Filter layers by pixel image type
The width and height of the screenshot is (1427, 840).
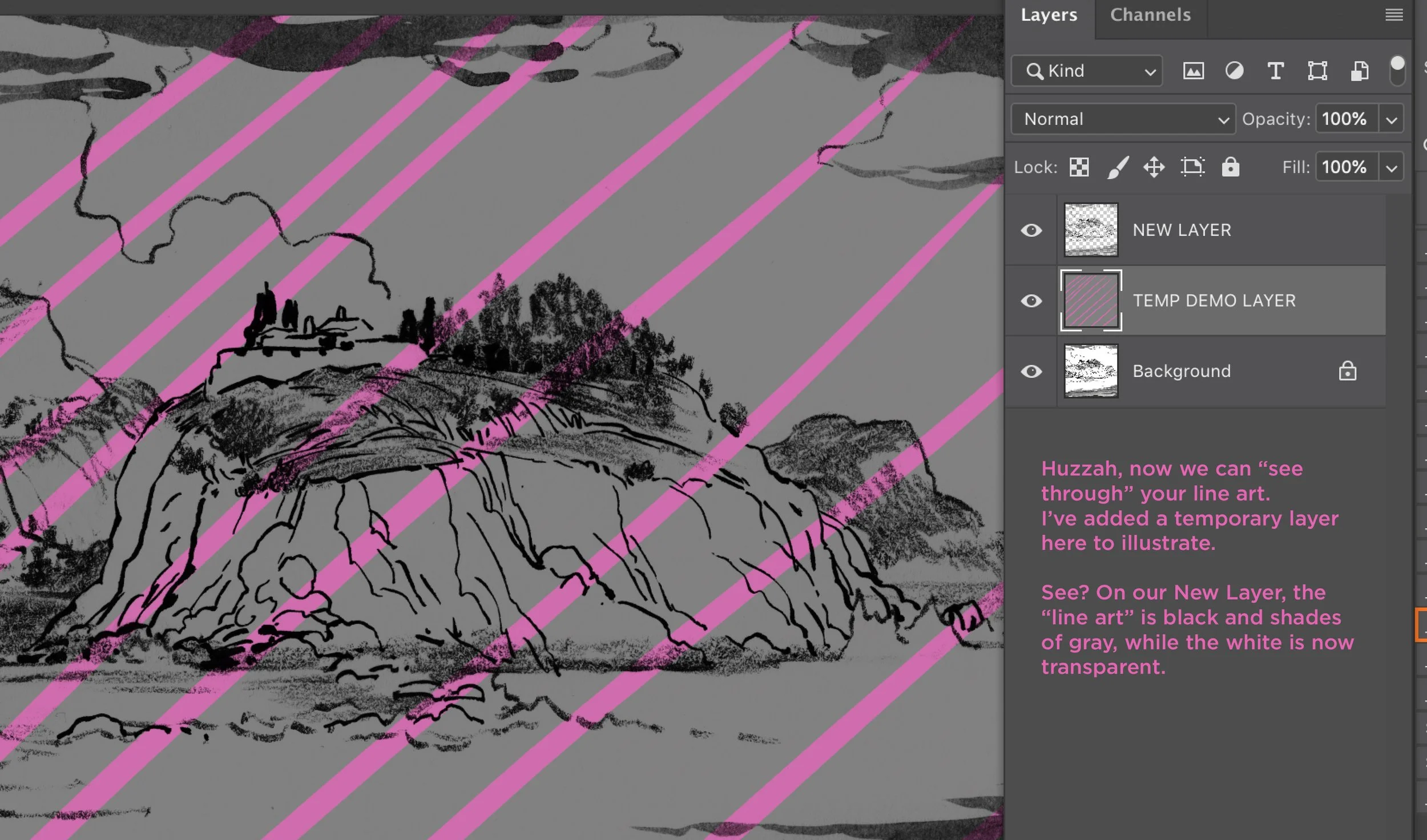(x=1193, y=71)
